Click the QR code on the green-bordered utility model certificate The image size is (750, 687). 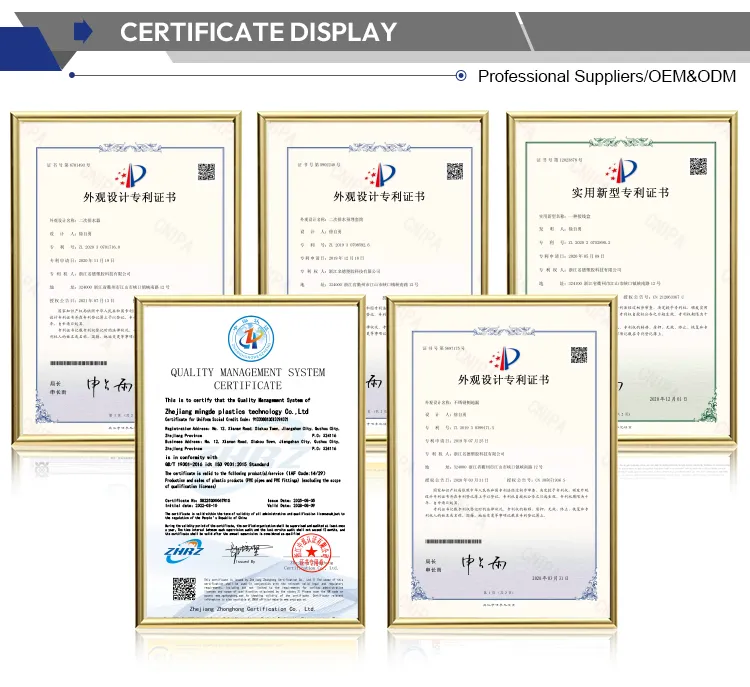[x=698, y=166]
